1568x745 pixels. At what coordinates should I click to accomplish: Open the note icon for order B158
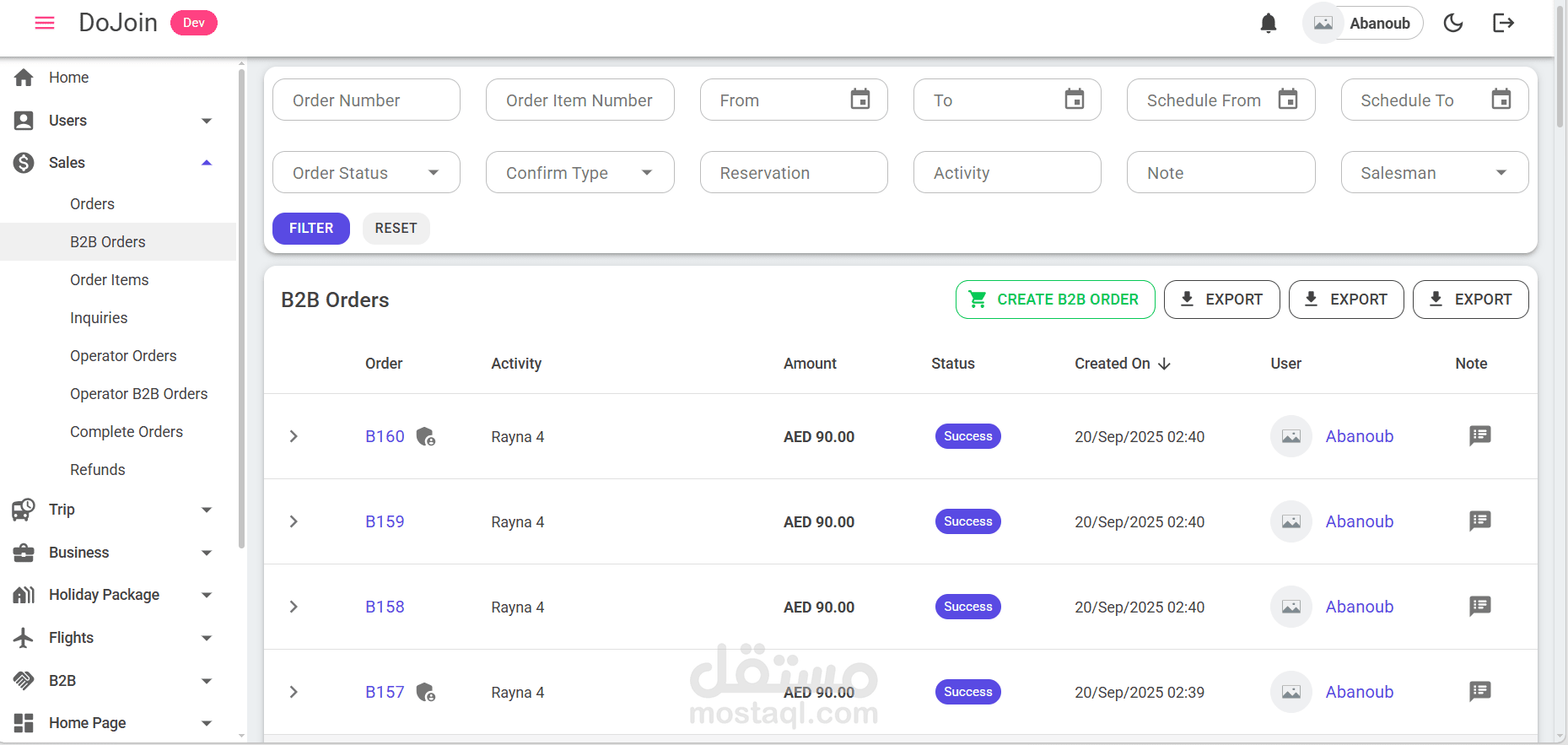(1480, 606)
